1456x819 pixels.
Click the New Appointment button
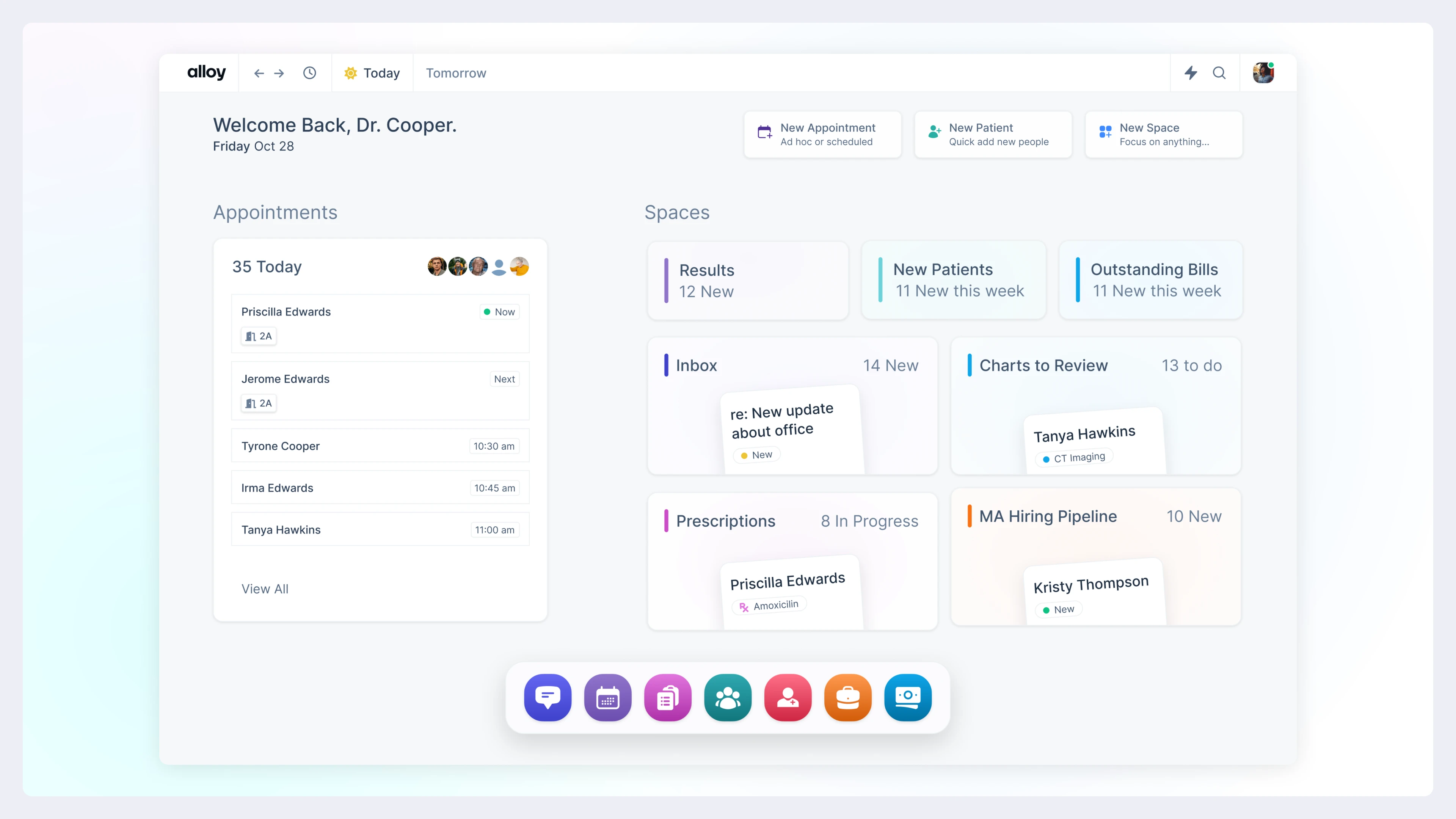pyautogui.click(x=822, y=135)
